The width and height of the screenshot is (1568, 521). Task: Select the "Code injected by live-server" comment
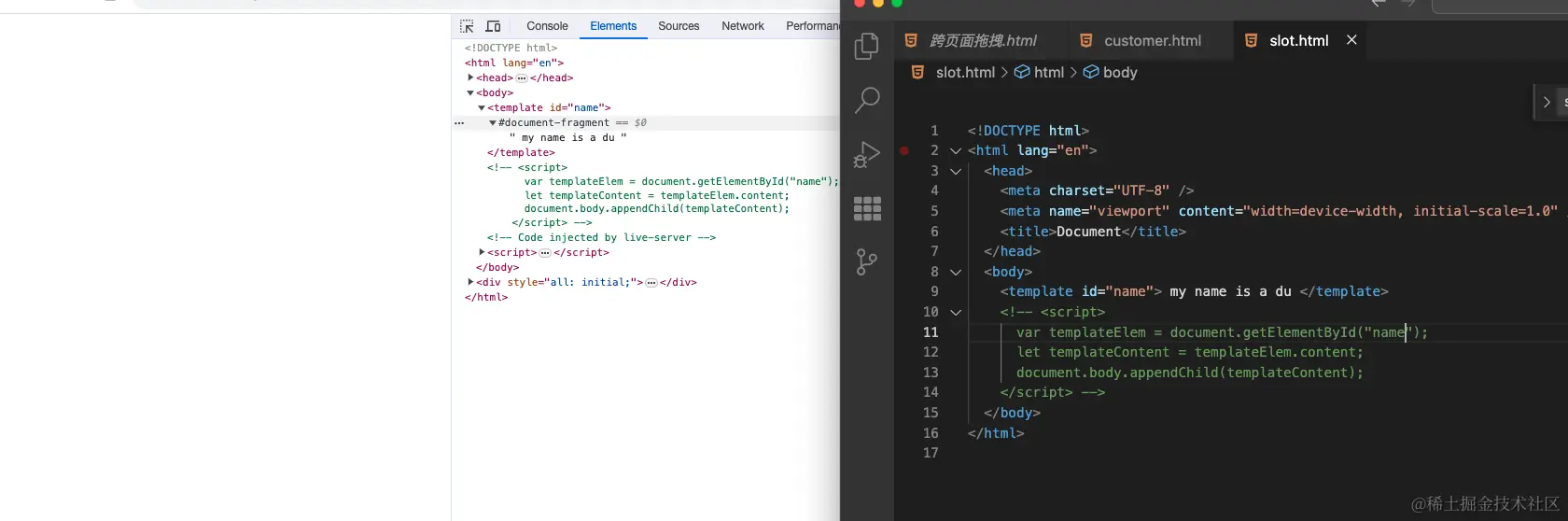[601, 237]
